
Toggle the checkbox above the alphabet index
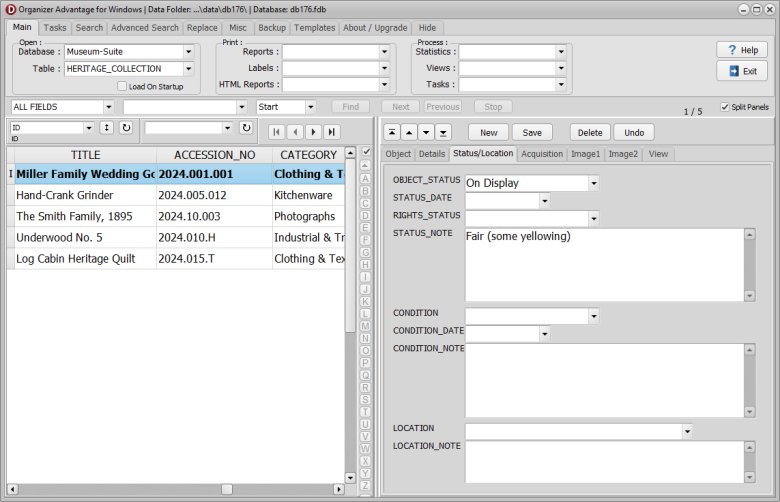point(366,152)
